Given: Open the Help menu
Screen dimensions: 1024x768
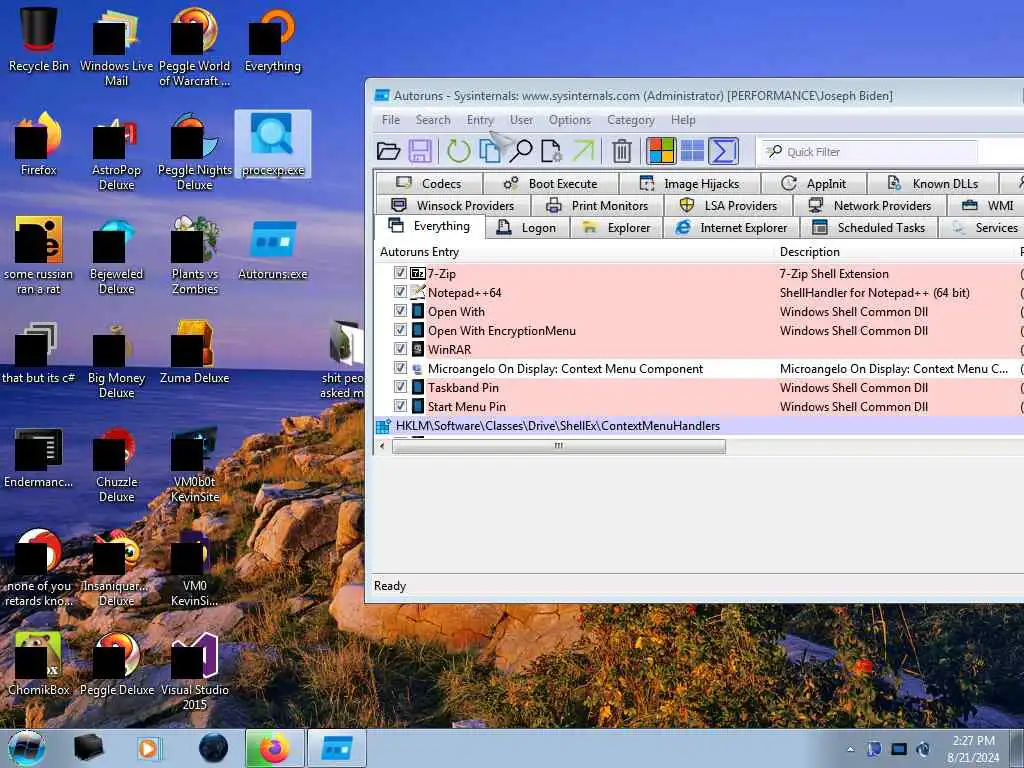Looking at the screenshot, I should [x=683, y=120].
